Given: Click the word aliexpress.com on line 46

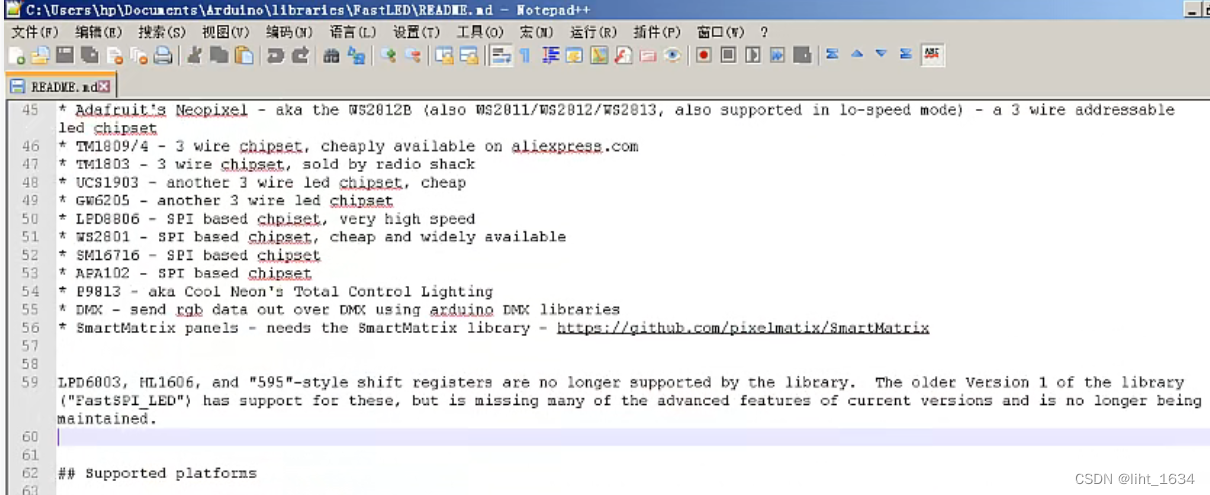Looking at the screenshot, I should [x=575, y=147].
